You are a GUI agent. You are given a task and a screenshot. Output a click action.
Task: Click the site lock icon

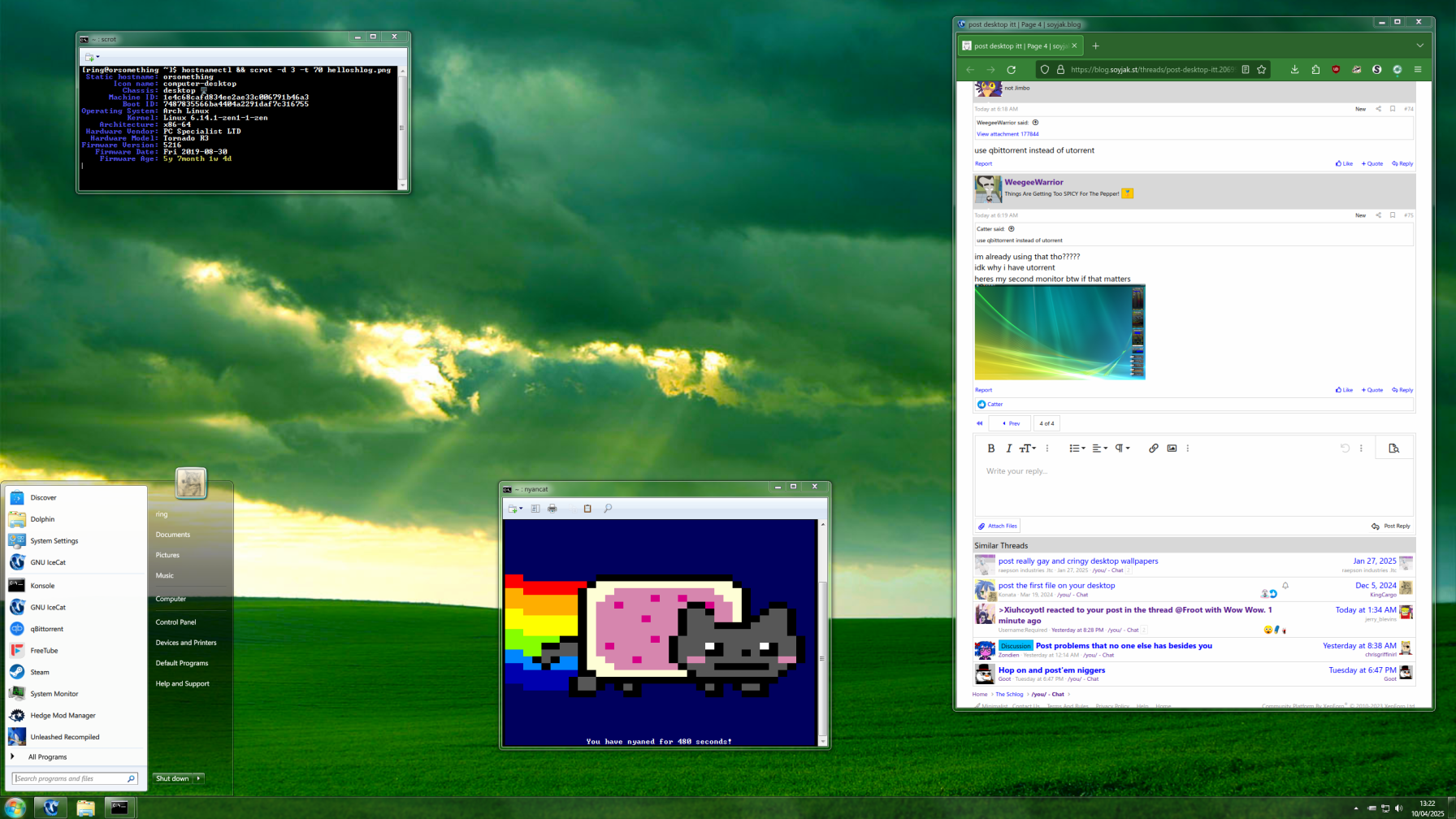click(1060, 70)
